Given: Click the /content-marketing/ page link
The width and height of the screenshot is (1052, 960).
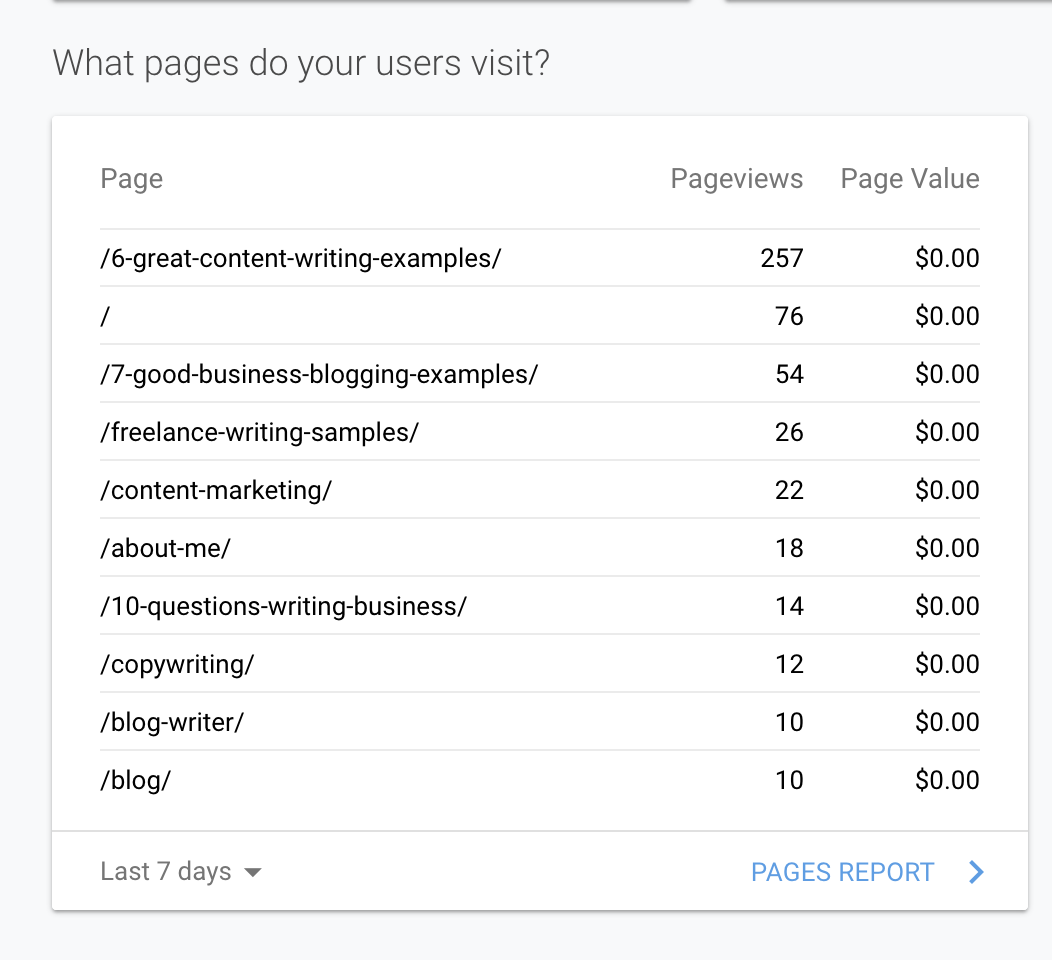Looking at the screenshot, I should pyautogui.click(x=216, y=490).
